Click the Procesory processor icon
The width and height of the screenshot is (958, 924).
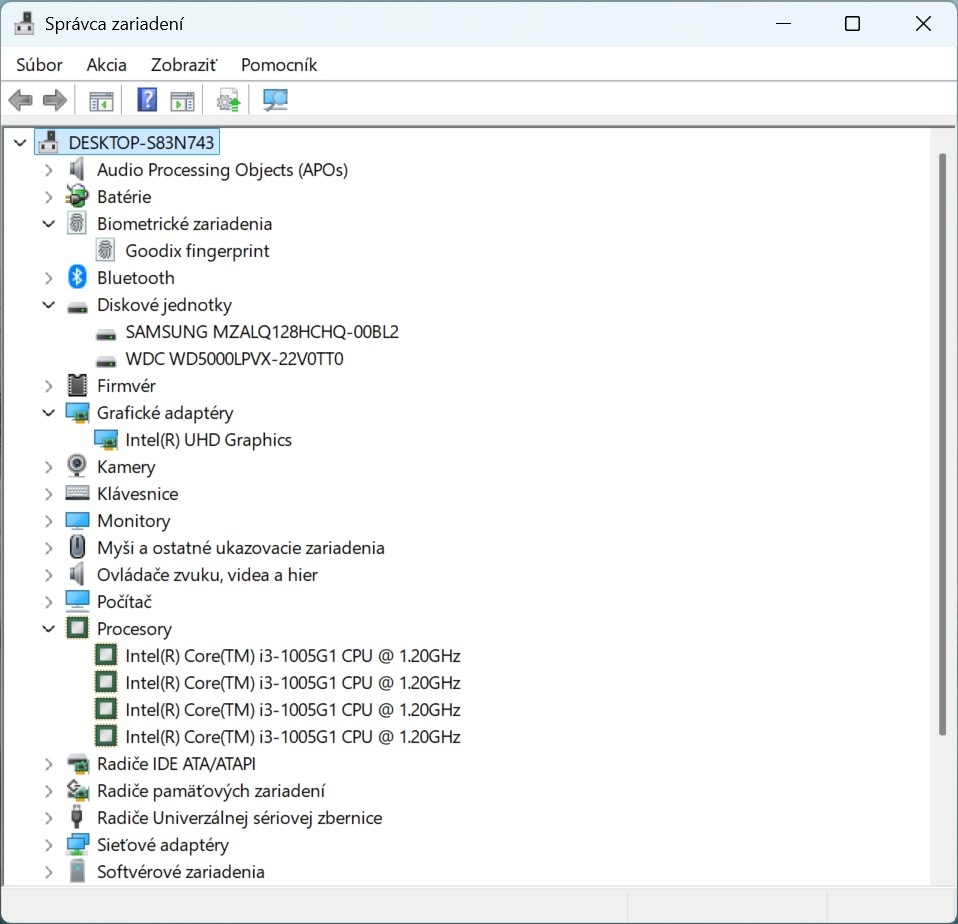pyautogui.click(x=77, y=628)
